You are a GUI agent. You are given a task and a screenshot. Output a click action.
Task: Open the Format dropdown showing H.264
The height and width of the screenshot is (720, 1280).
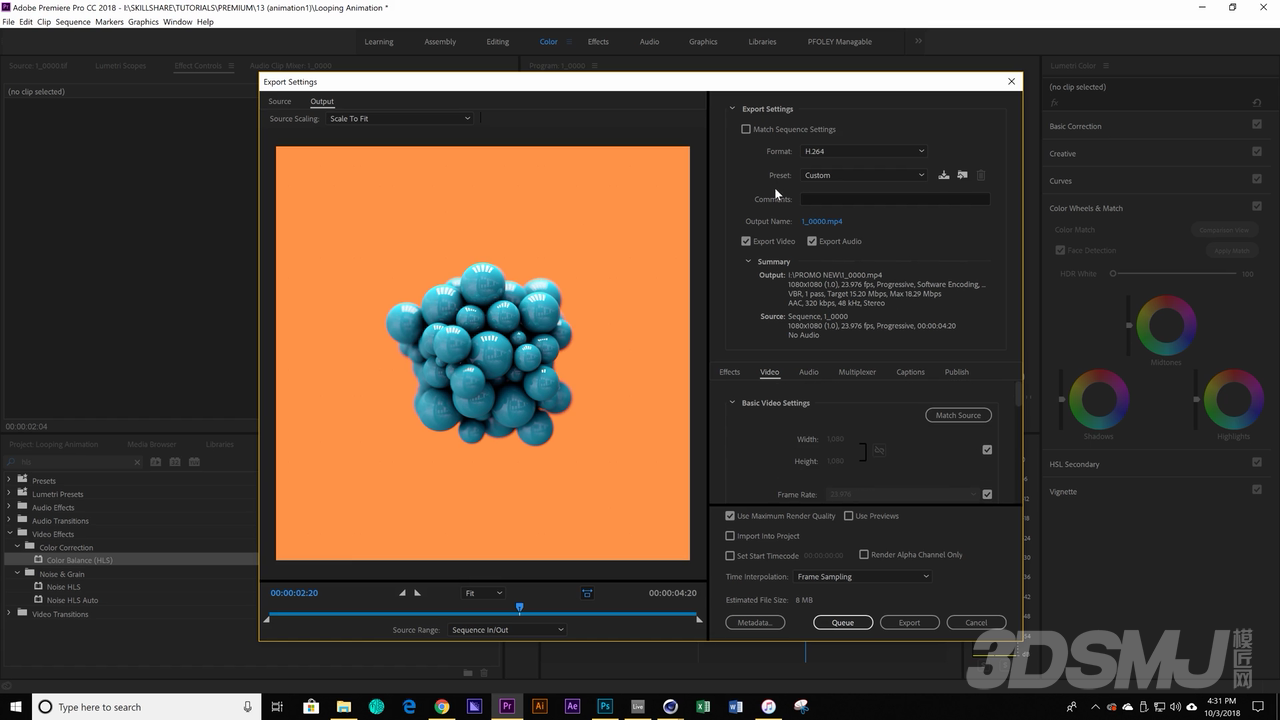coord(864,151)
